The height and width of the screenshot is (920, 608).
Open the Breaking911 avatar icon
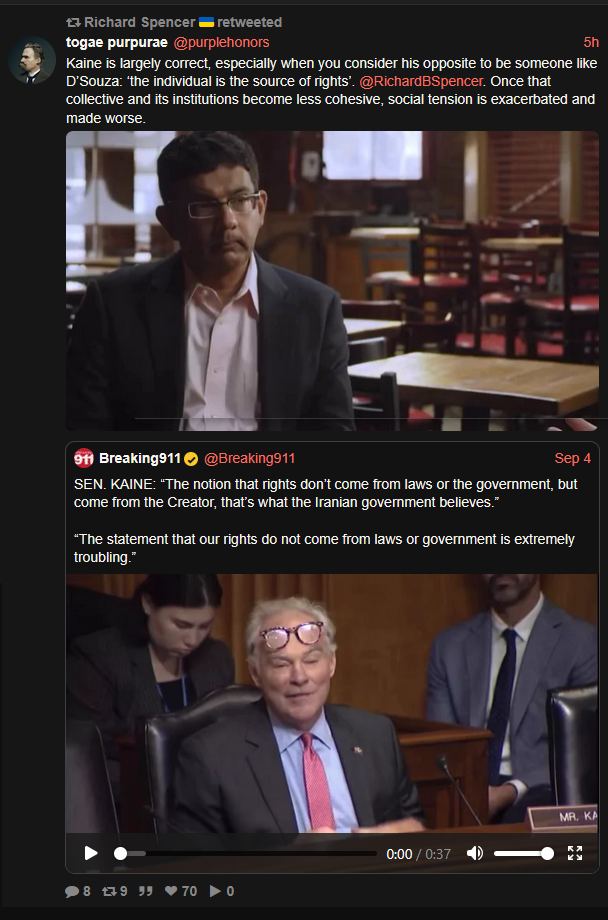[84, 458]
